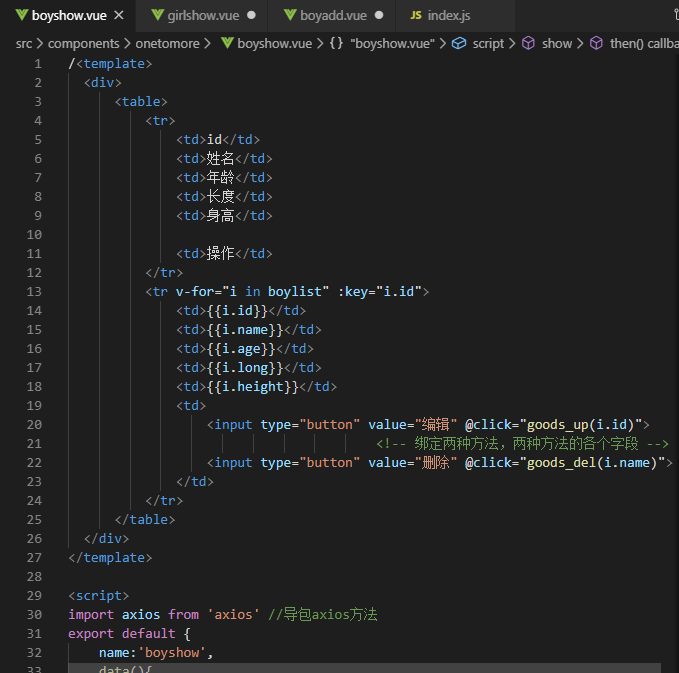Click the curly braces icon in the breadcrumb

tap(336, 43)
